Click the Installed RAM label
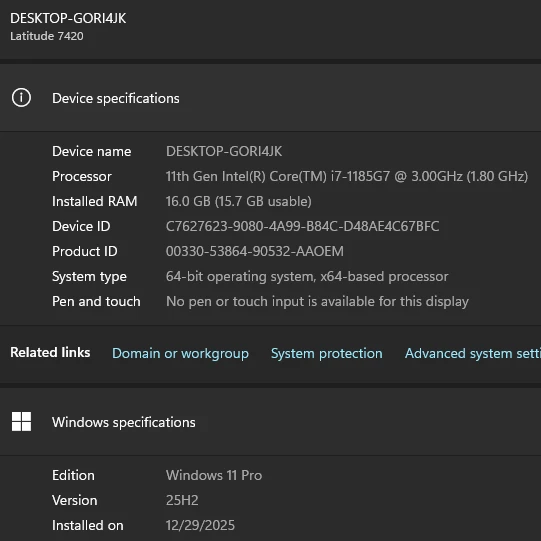The image size is (541, 541). pyautogui.click(x=95, y=201)
